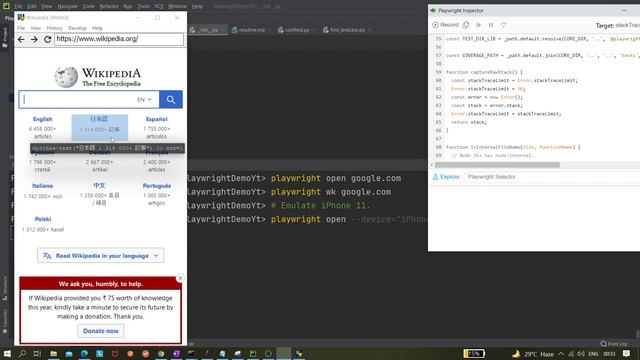Open the Polski Wikipedia link
The image size is (640, 360).
(43, 219)
